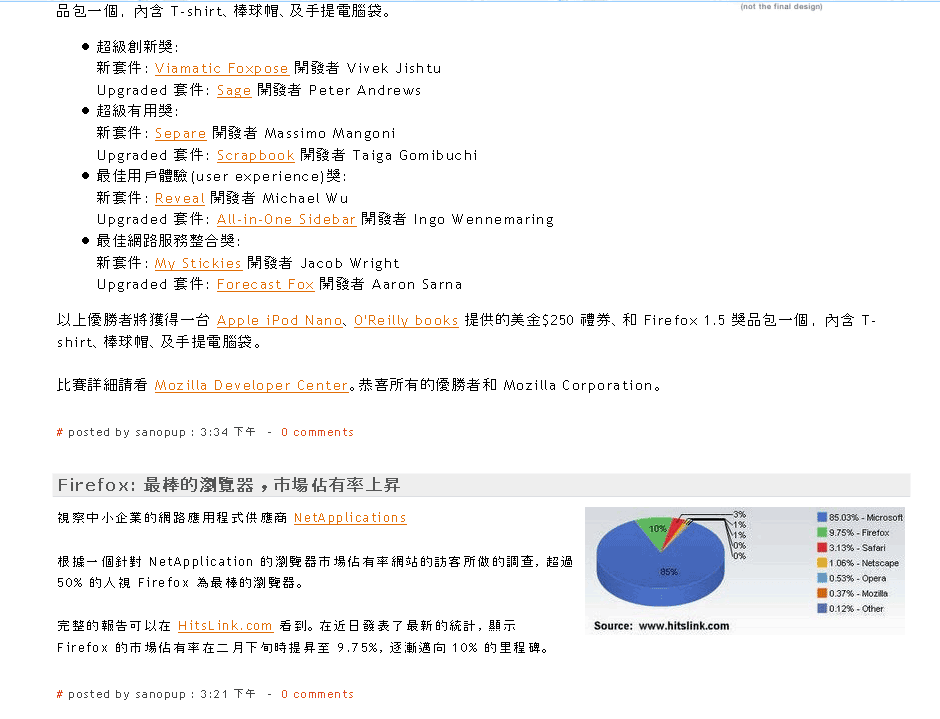Click the Firefox market share post title
This screenshot has width=940, height=719.
[x=228, y=485]
